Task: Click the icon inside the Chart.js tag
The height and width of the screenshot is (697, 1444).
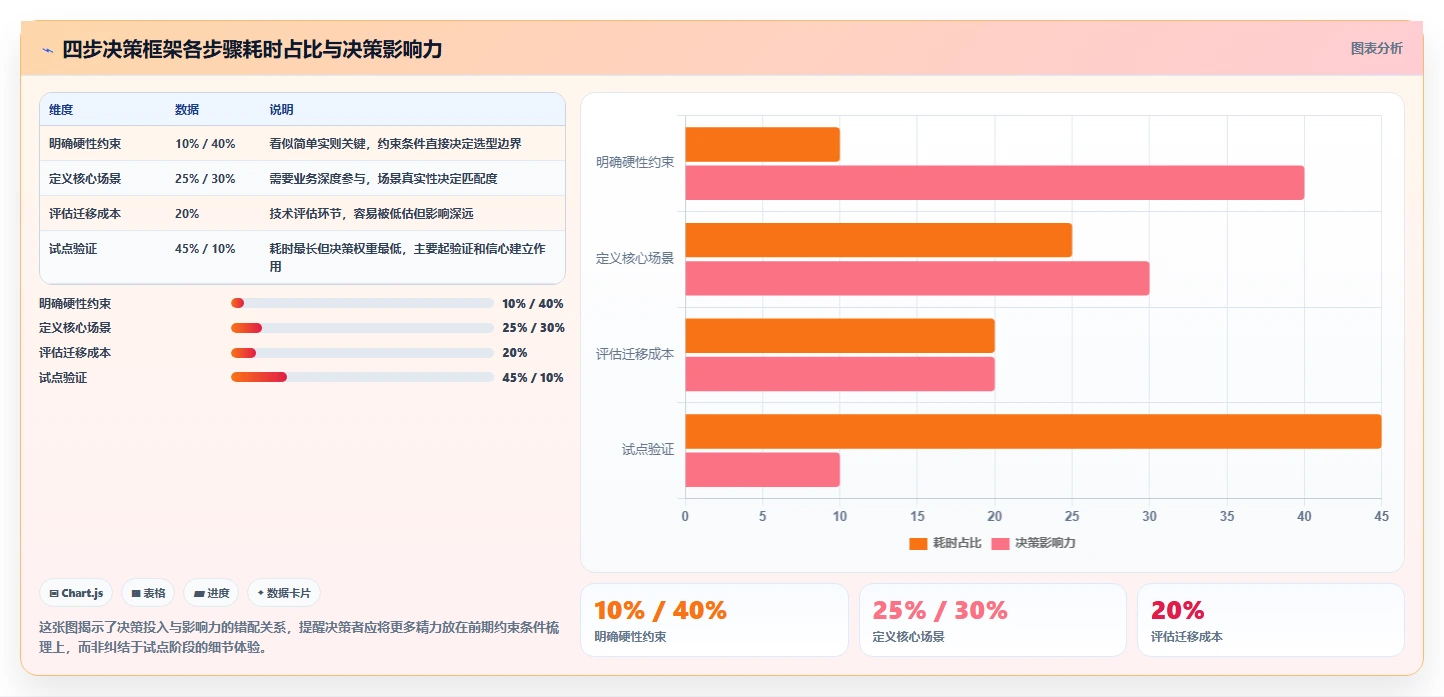Action: 54,593
